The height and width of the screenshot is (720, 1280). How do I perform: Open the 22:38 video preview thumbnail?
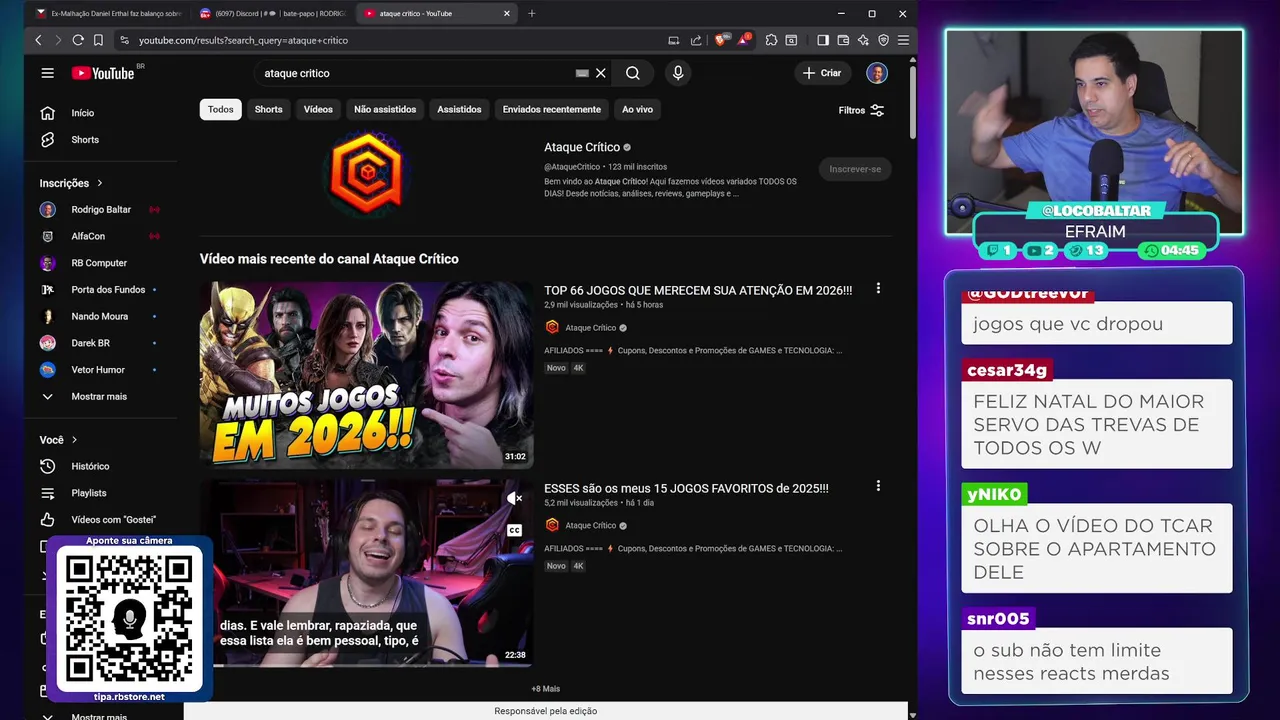366,573
